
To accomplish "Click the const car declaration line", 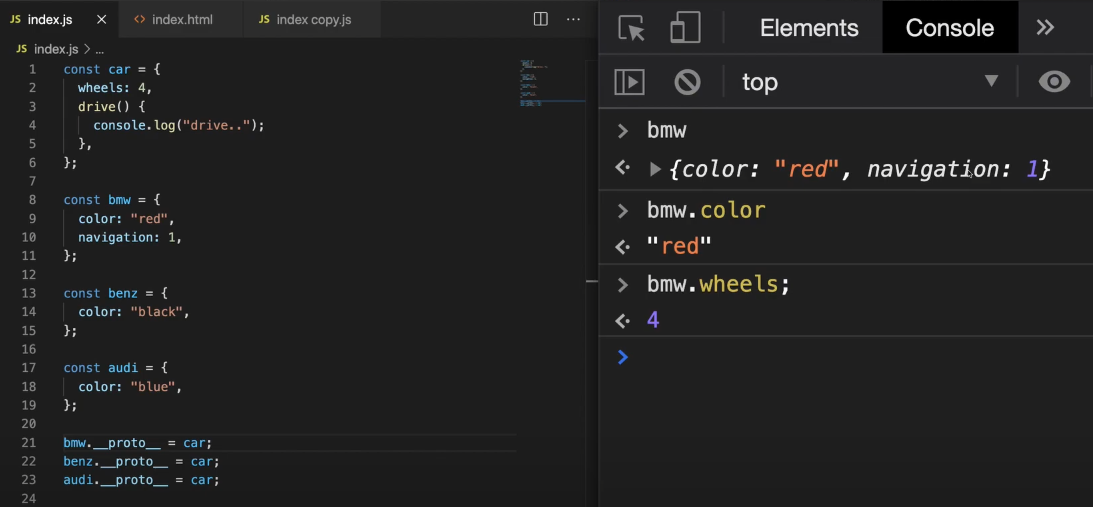I will [x=112, y=70].
